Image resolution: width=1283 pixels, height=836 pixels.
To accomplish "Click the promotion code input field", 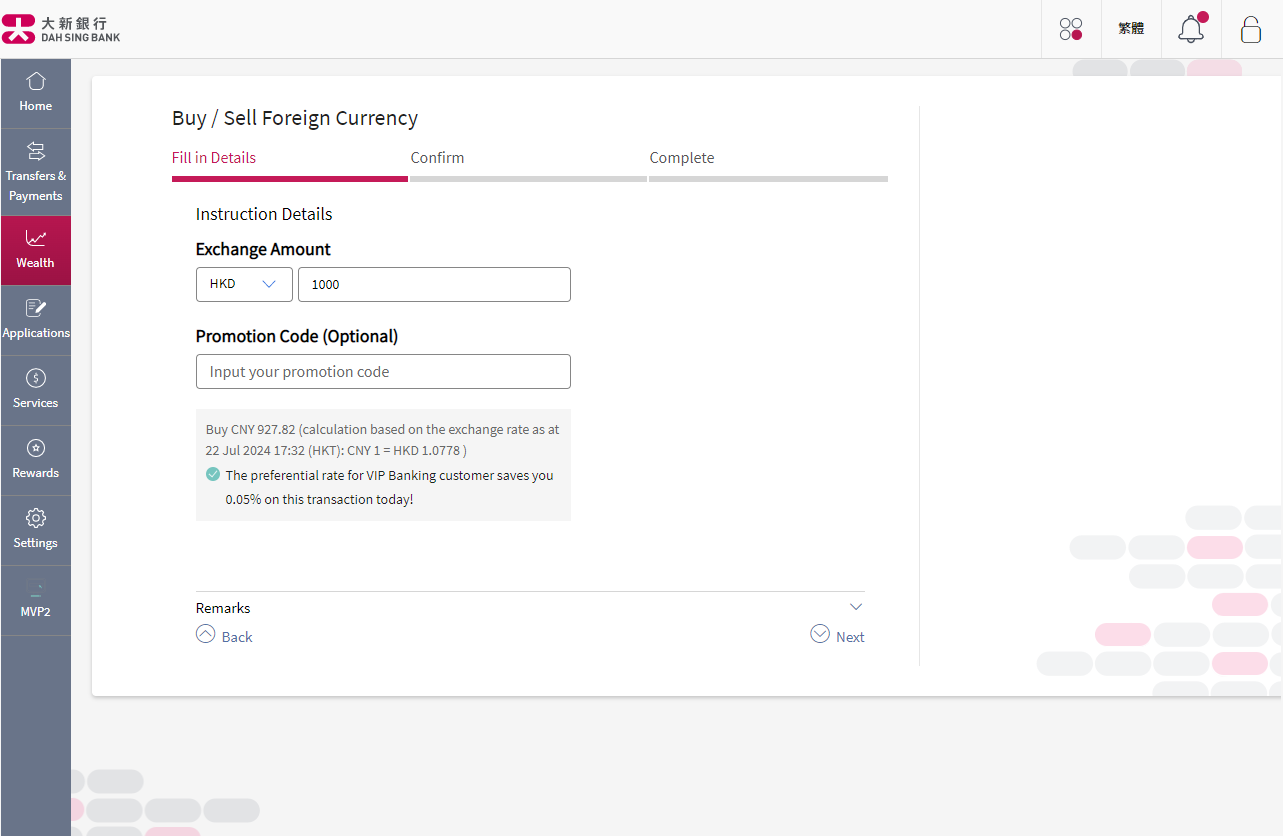I will (x=383, y=371).
